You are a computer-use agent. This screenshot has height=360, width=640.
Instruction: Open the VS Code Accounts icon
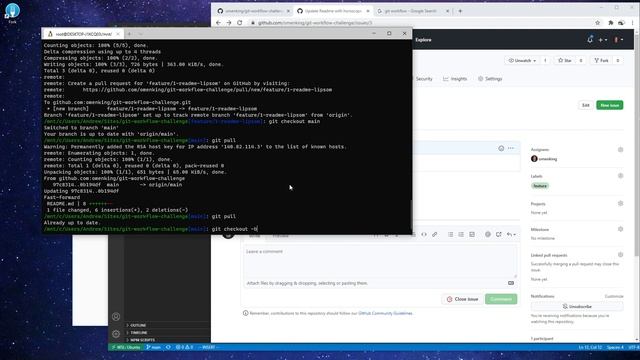pos(116,317)
